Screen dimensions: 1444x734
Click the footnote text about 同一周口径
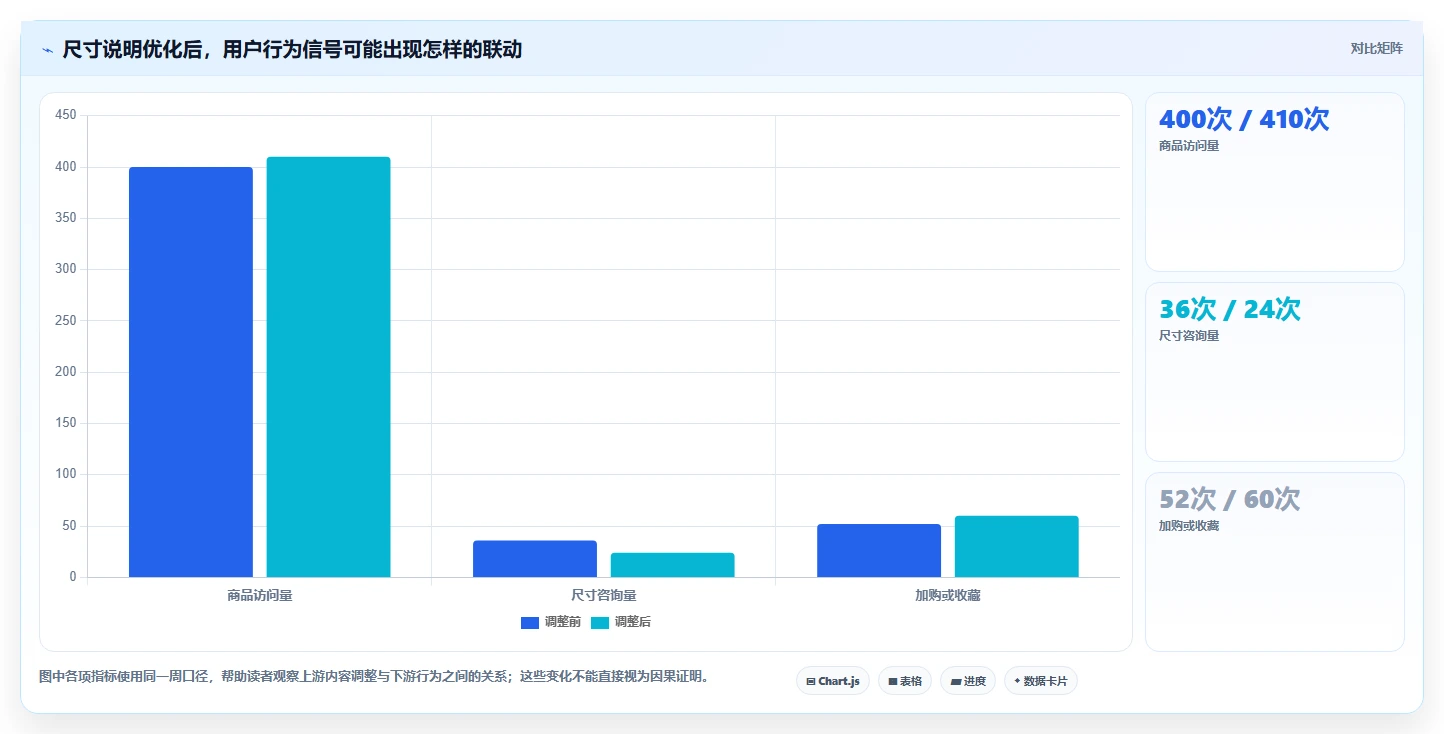375,676
